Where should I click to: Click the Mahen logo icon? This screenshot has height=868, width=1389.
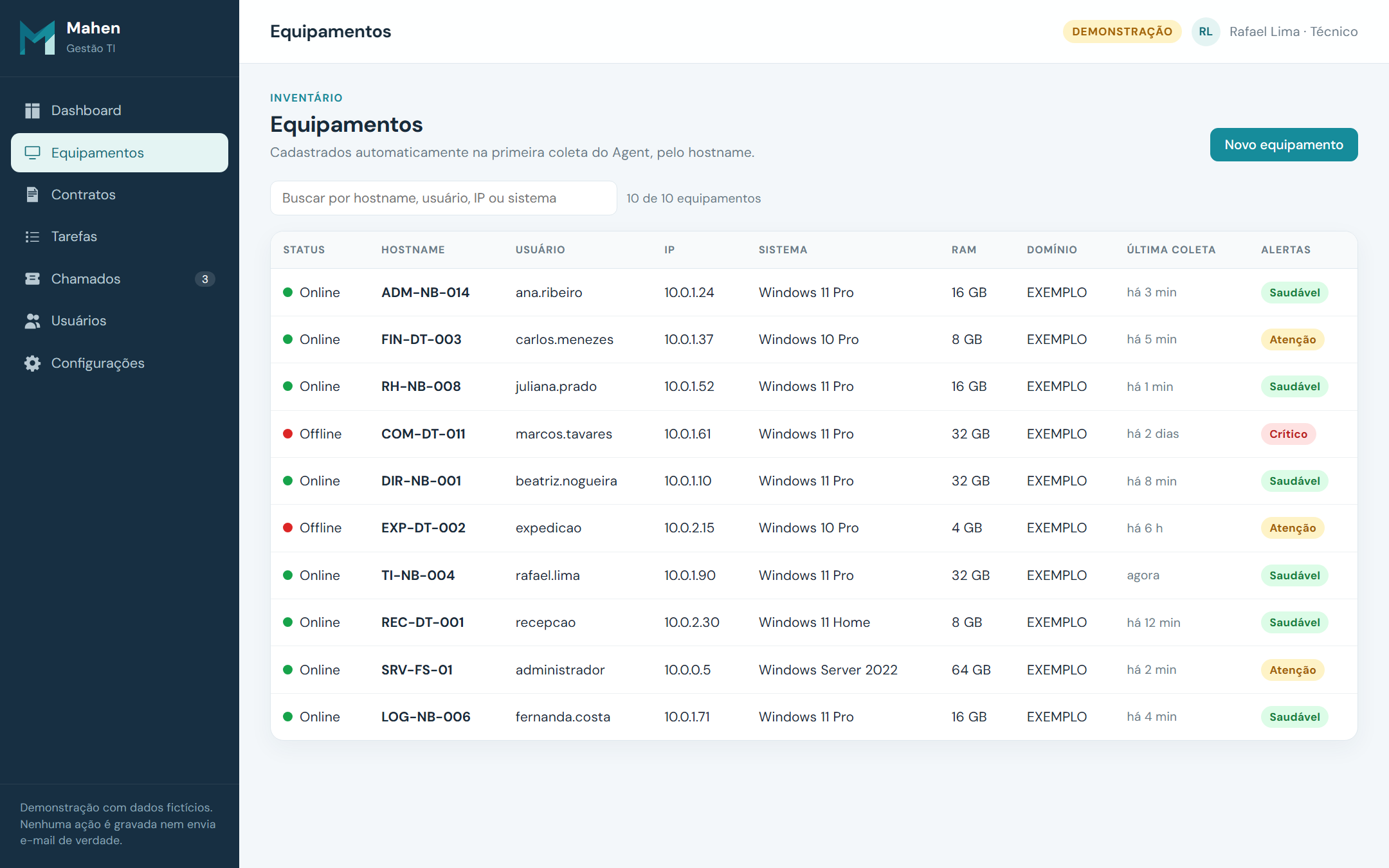coord(37,37)
